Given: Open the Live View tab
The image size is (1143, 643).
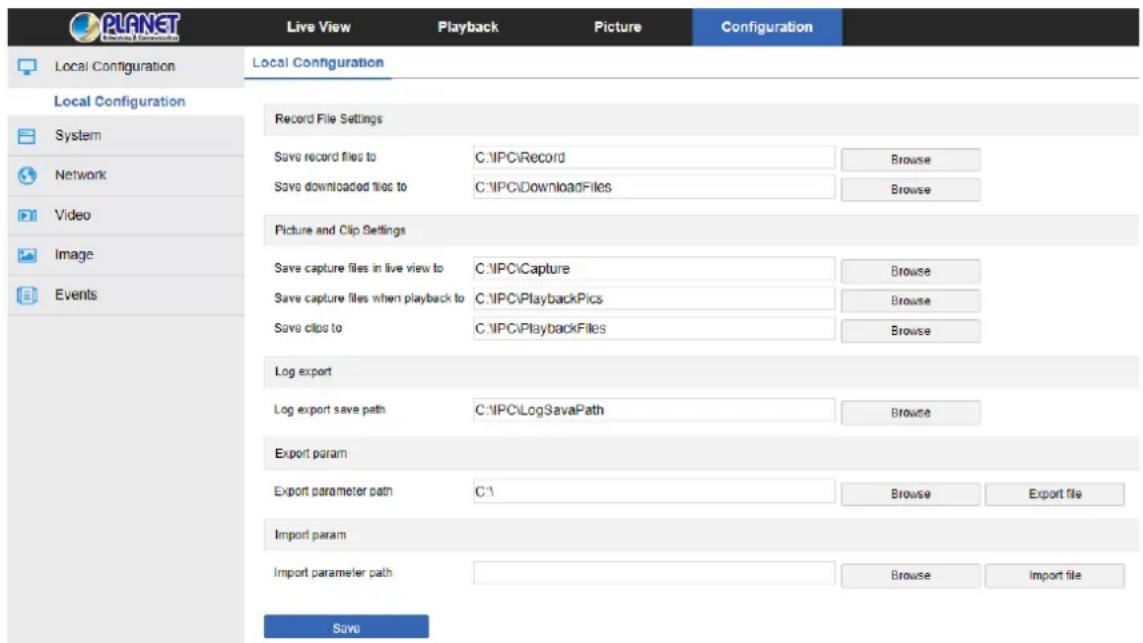Looking at the screenshot, I should coord(319,27).
